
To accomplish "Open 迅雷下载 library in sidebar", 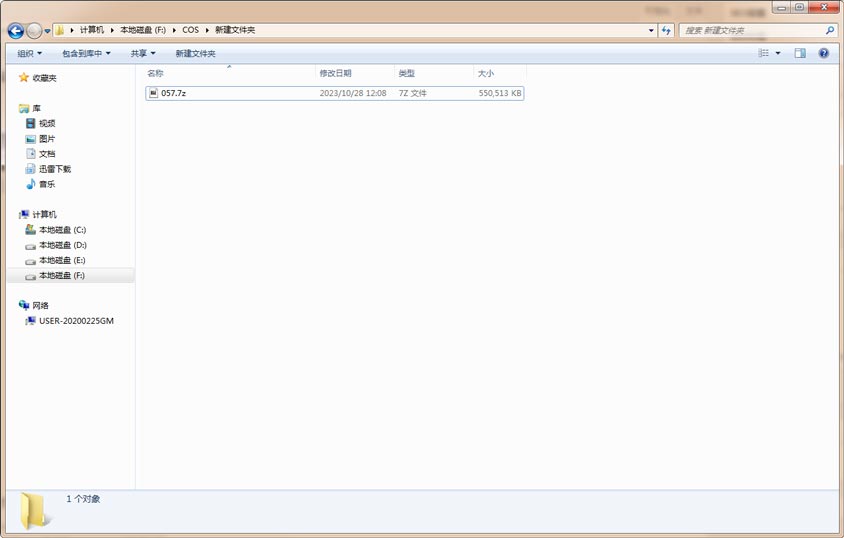I will click(54, 169).
